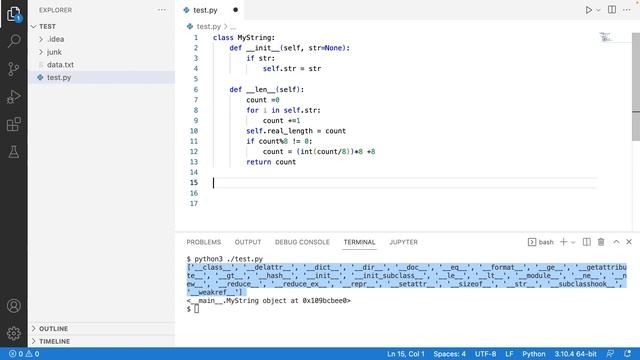Screen dimensions: 640x360
Task: Change encoding via UTF-8 status item
Action: [x=485, y=354]
